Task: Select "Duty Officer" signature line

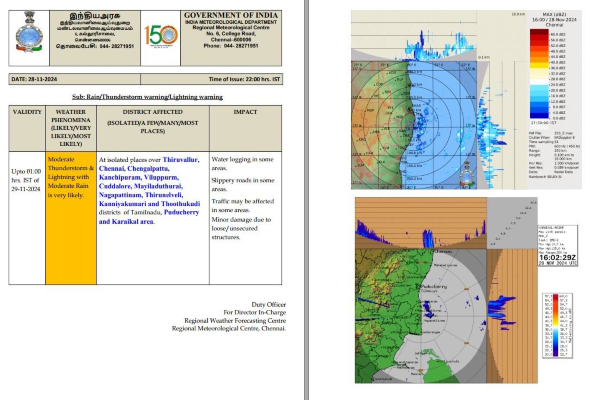Action: (269, 305)
